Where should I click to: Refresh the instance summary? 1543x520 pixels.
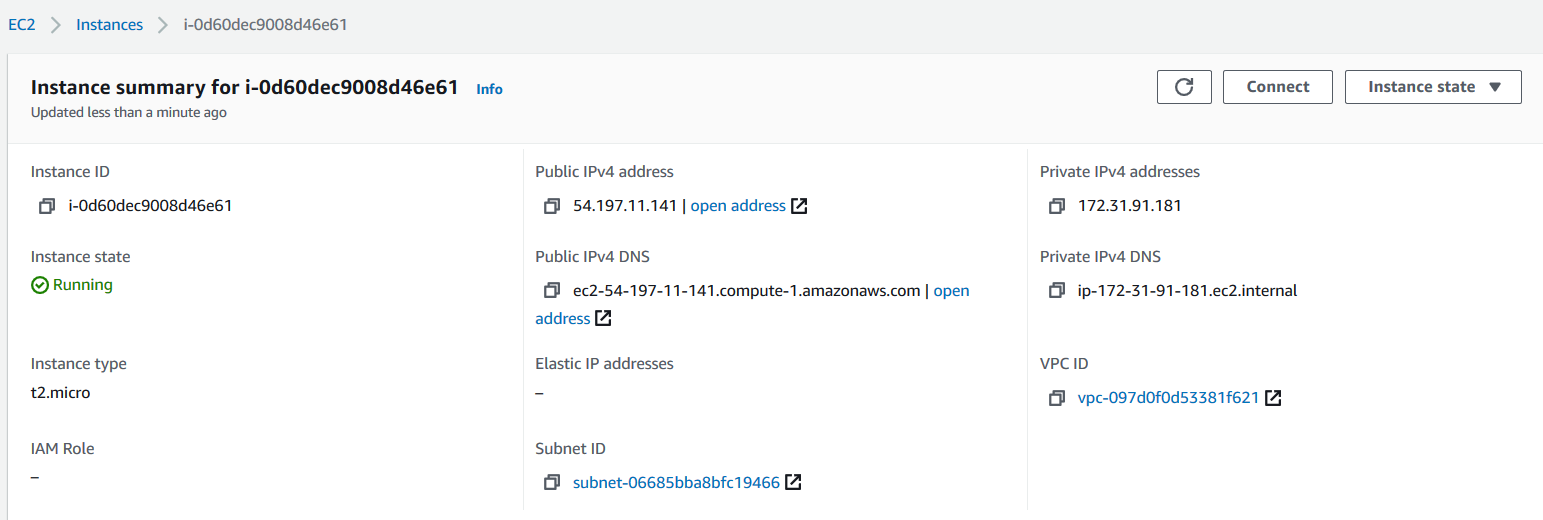[1184, 87]
